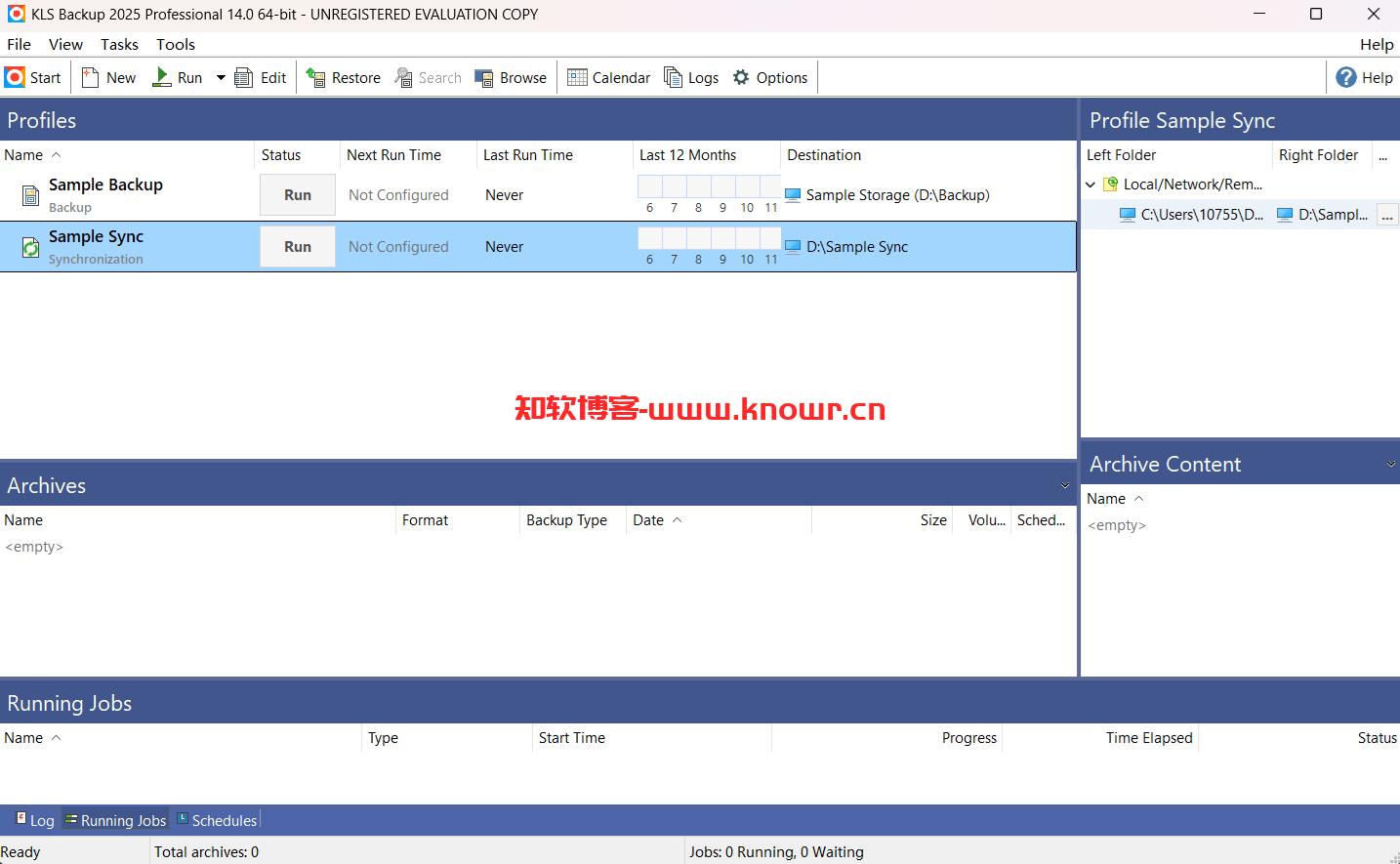Image resolution: width=1400 pixels, height=864 pixels.
Task: Click the ellipsis column header in Profile panel
Action: (1383, 155)
